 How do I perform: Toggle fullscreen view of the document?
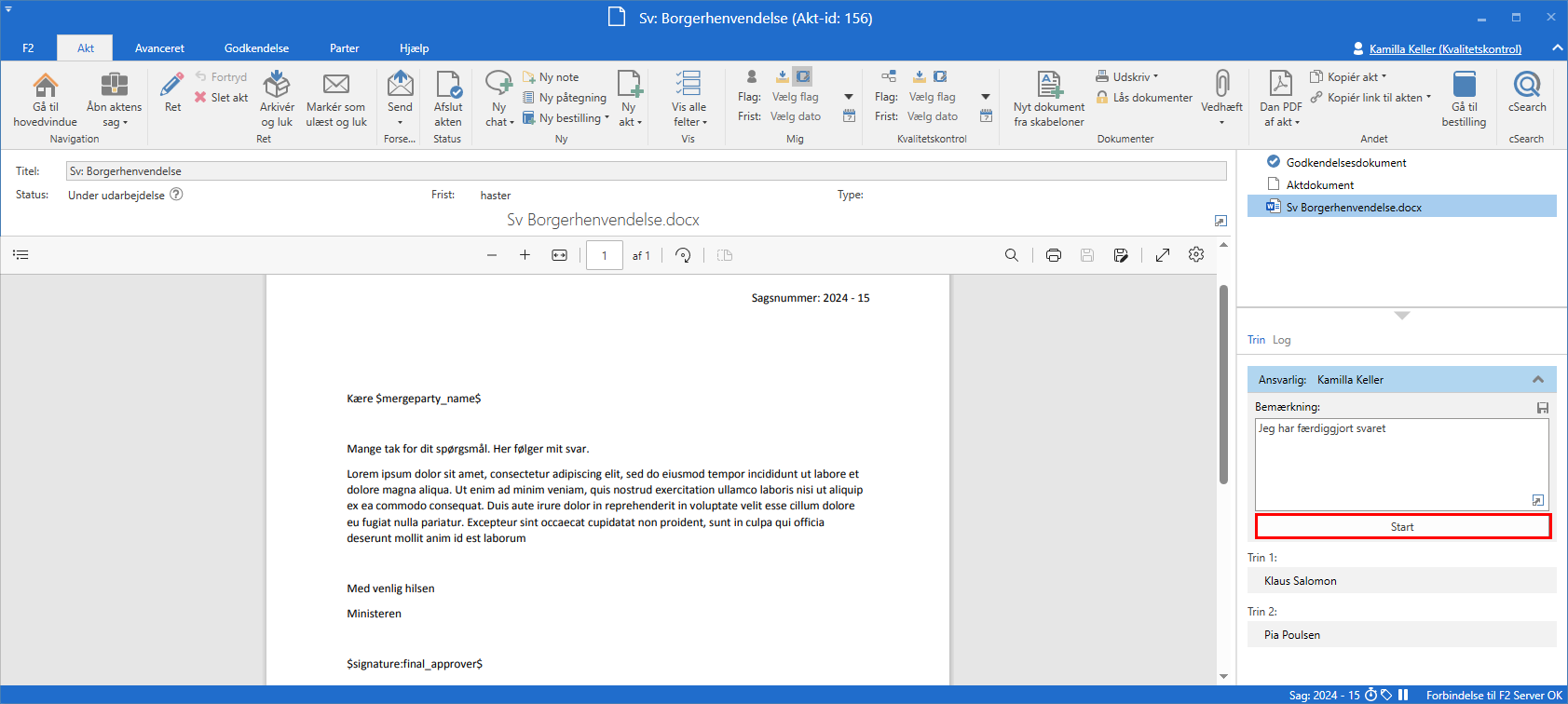[x=1162, y=255]
